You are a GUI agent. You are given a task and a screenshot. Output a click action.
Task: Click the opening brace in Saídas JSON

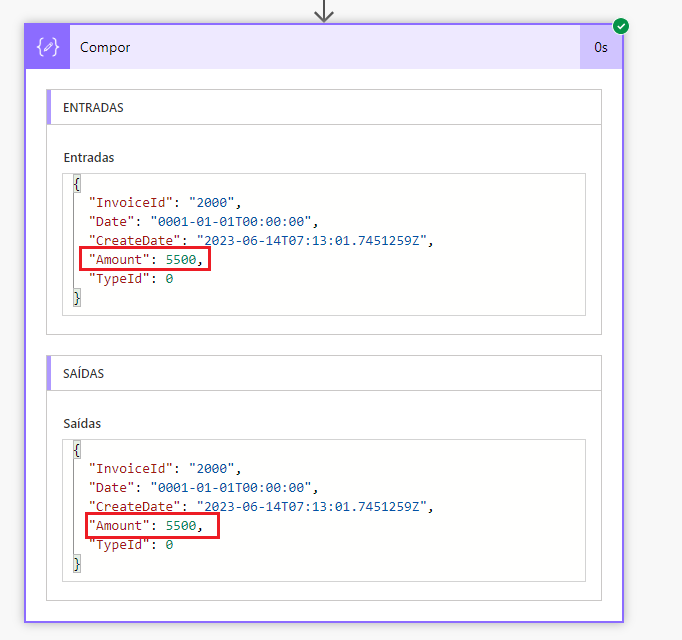coord(77,449)
